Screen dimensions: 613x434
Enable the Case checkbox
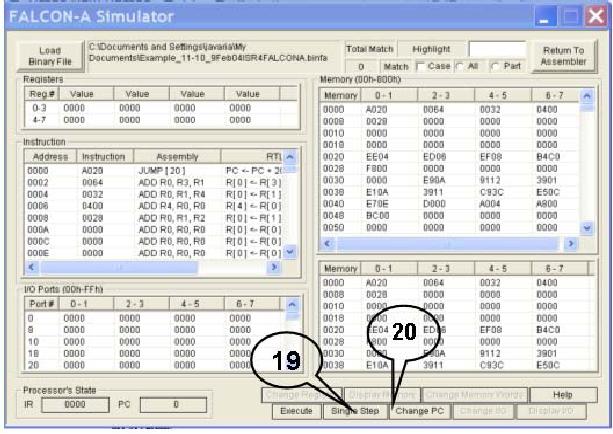pos(421,66)
